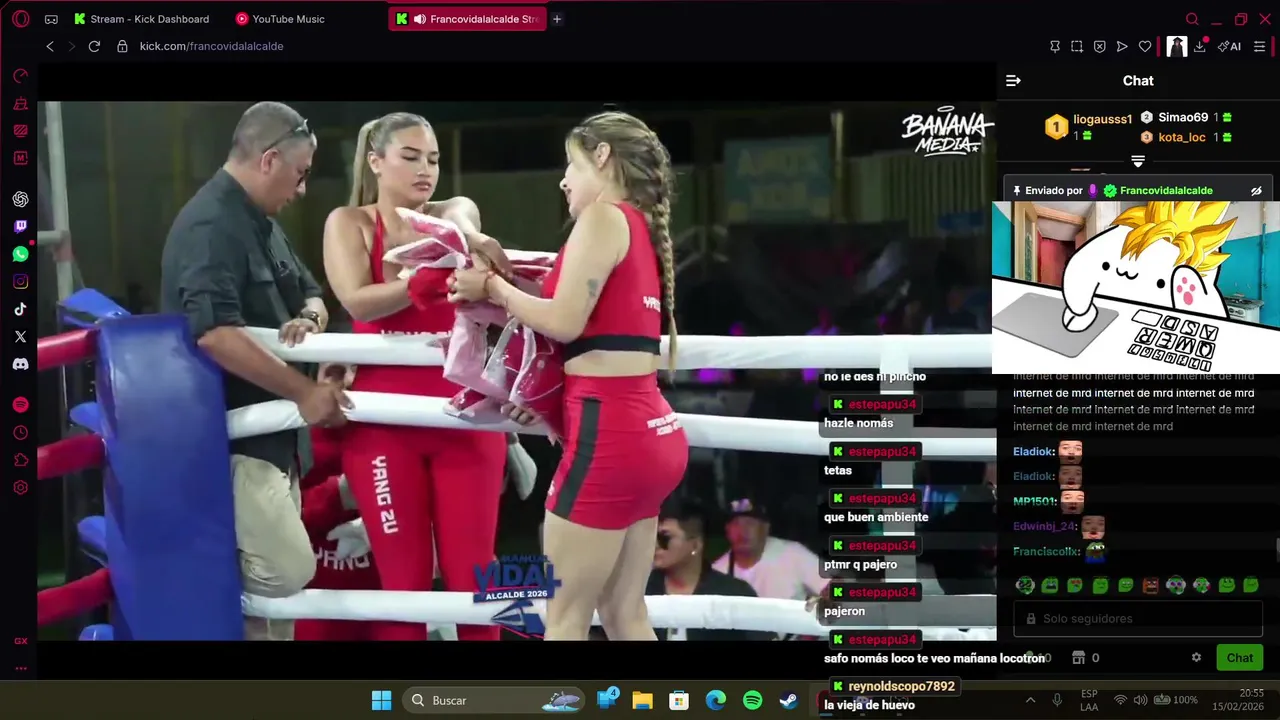1280x720 pixels.
Task: Open the browser profile avatar
Action: [x=1177, y=46]
